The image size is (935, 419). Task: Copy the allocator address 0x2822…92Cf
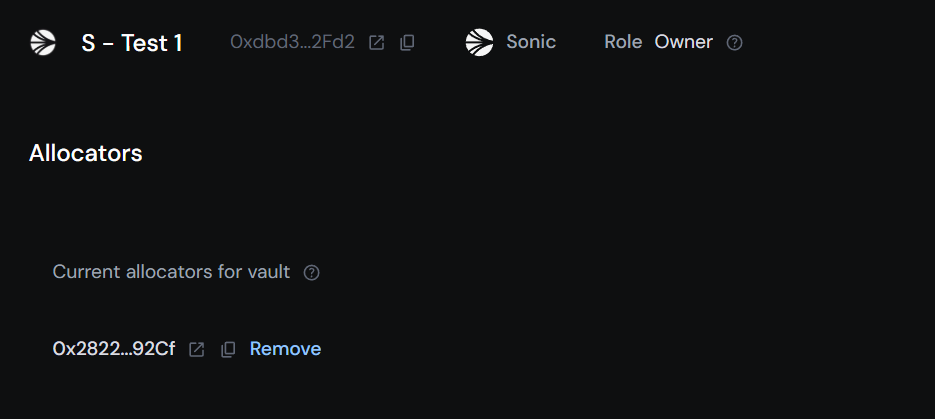pos(228,349)
